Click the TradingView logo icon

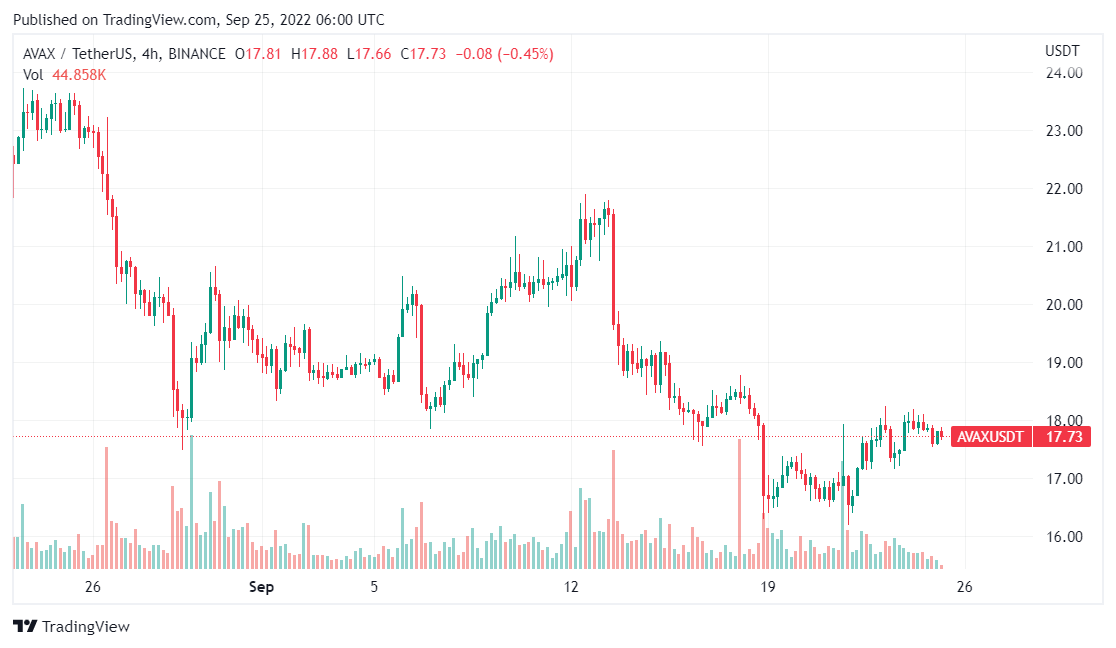coord(25,627)
